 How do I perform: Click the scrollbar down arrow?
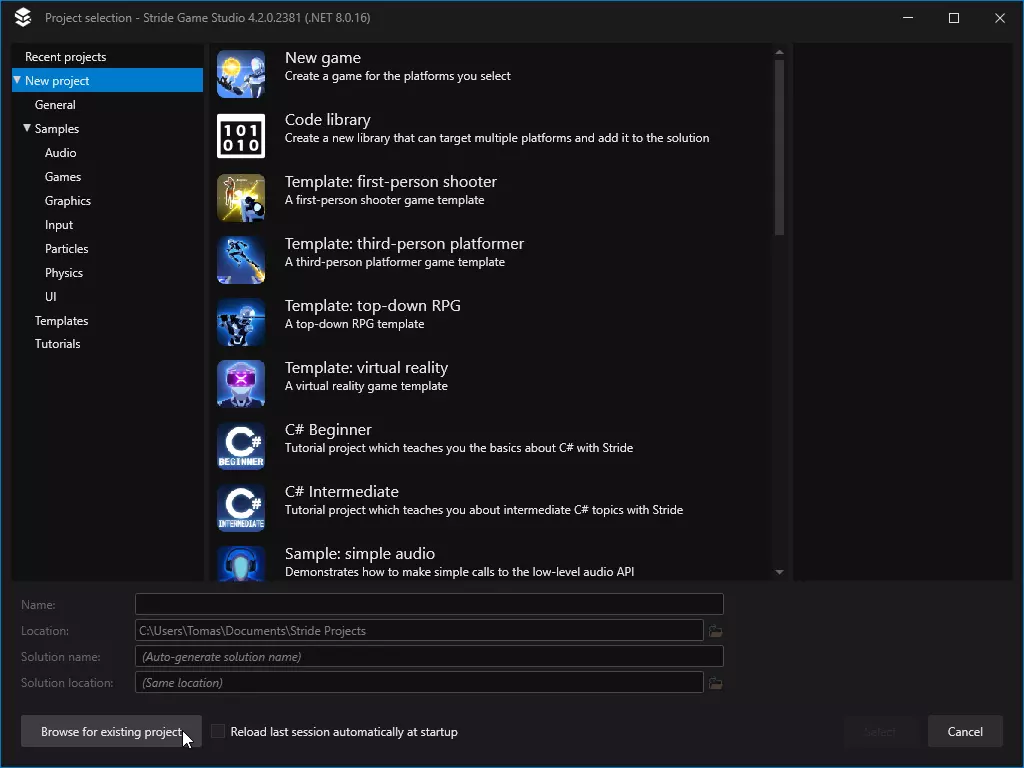pyautogui.click(x=779, y=572)
